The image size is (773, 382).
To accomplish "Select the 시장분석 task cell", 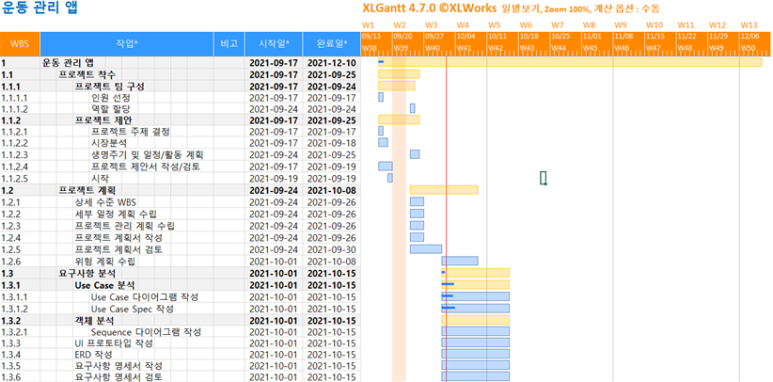I will pos(108,143).
